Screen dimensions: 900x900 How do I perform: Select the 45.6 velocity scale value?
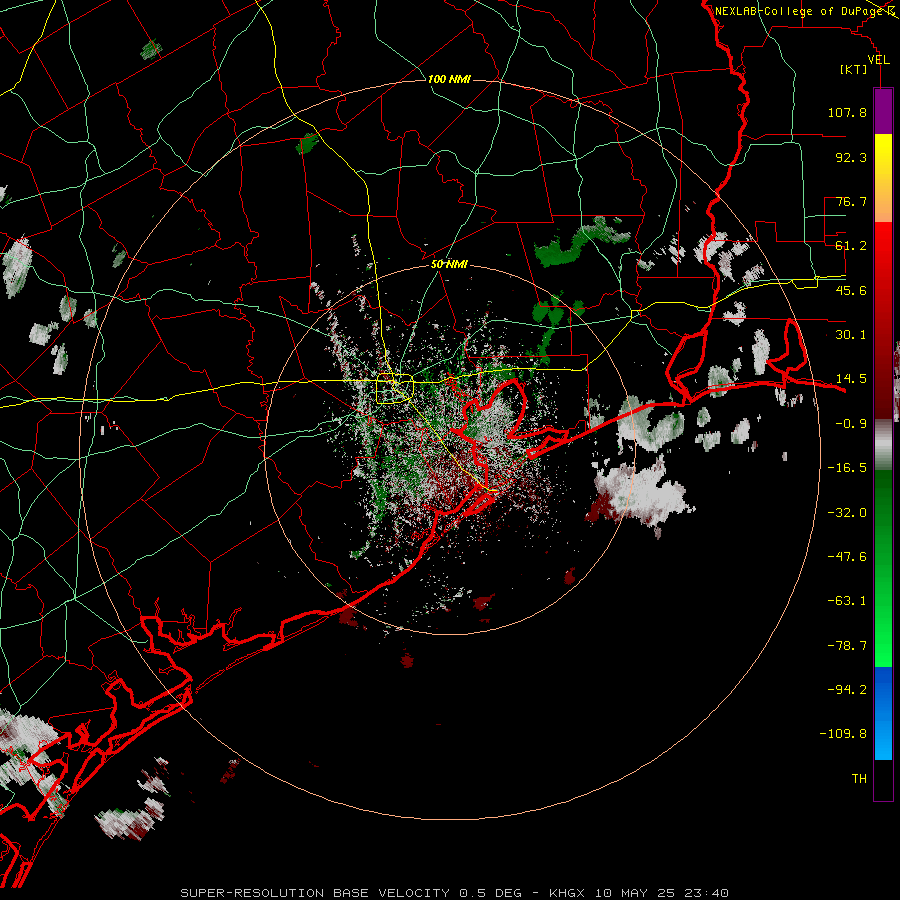(x=851, y=290)
